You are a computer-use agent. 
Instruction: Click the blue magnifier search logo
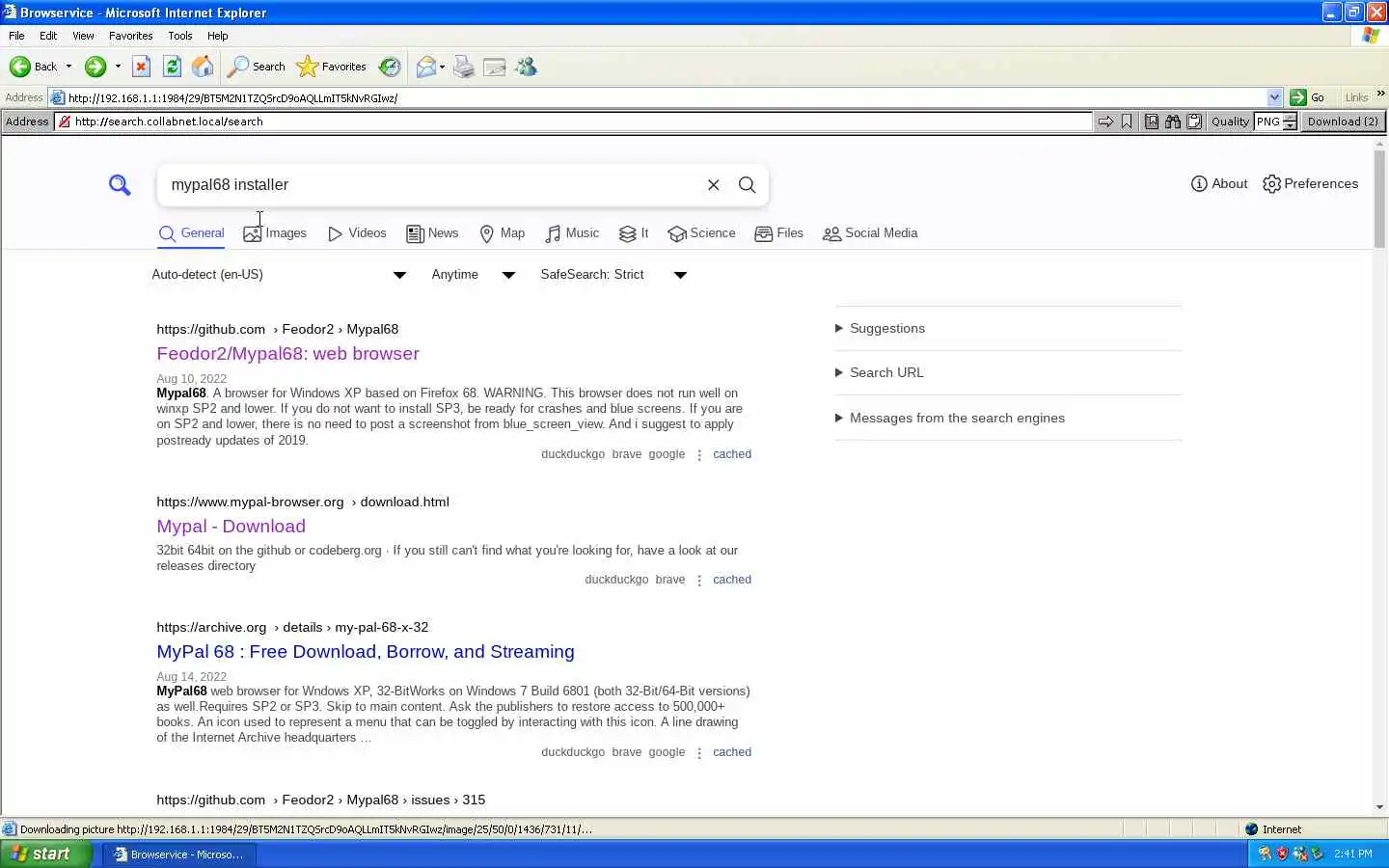click(120, 185)
